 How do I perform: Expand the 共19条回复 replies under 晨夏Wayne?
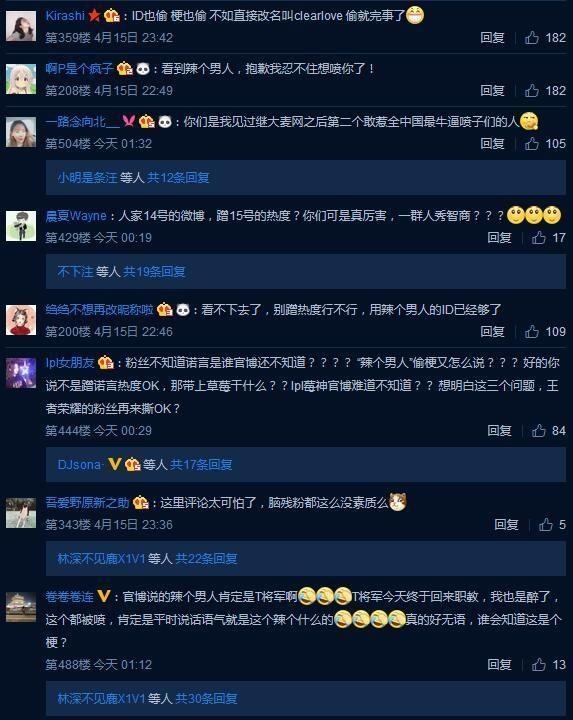(x=154, y=272)
